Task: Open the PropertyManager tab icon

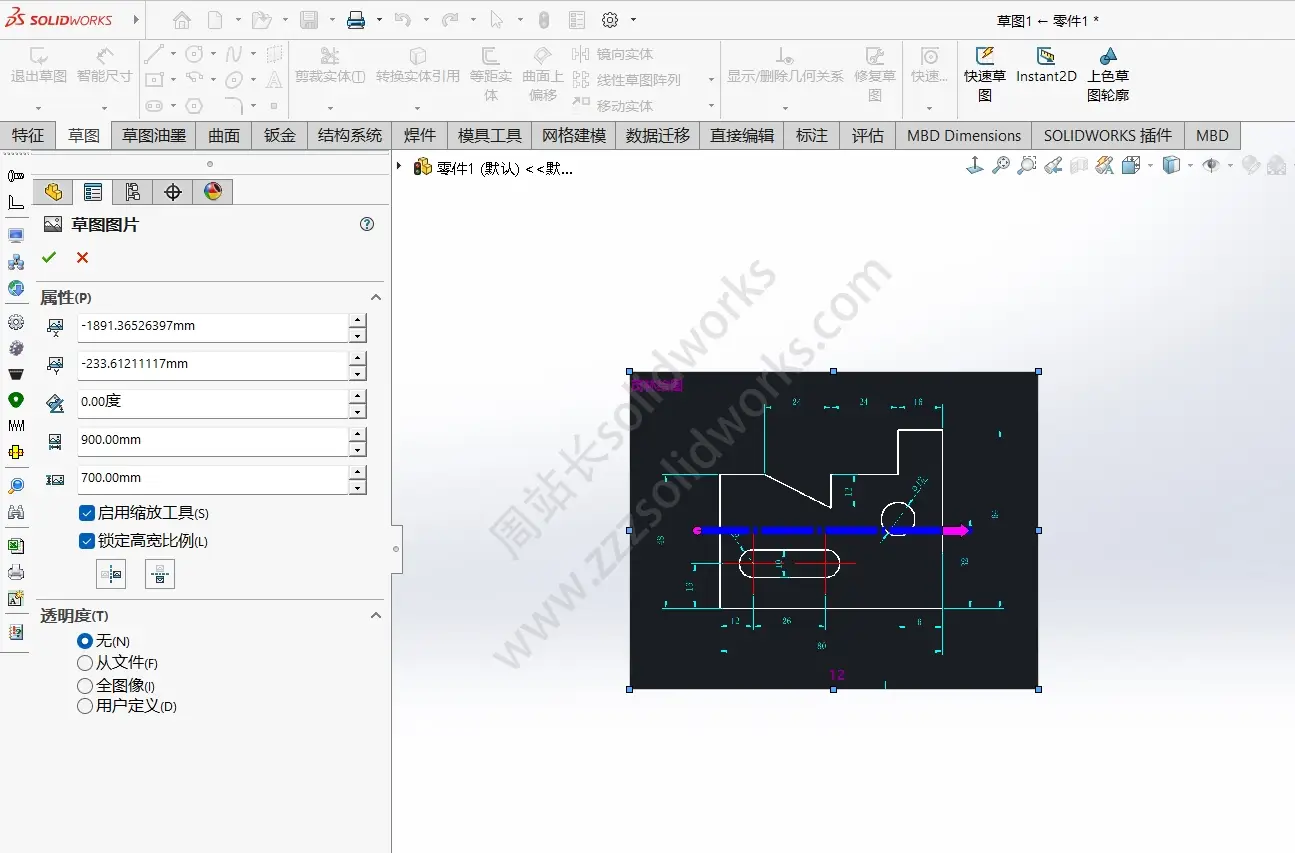Action: pyautogui.click(x=93, y=192)
